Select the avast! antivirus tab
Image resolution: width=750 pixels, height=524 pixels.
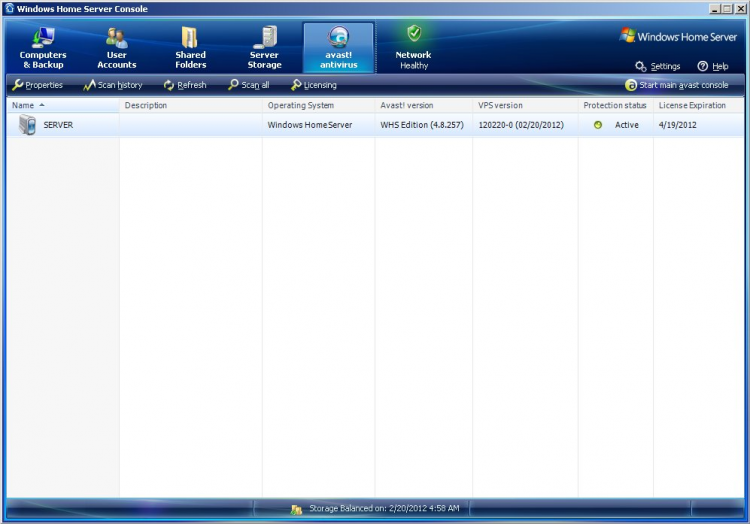338,47
